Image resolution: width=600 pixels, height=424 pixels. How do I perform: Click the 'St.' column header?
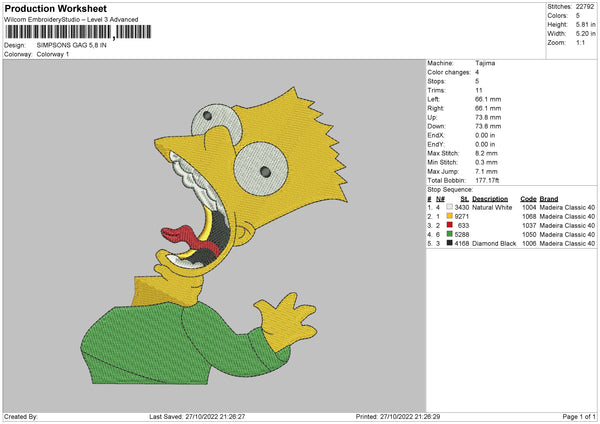[465, 199]
